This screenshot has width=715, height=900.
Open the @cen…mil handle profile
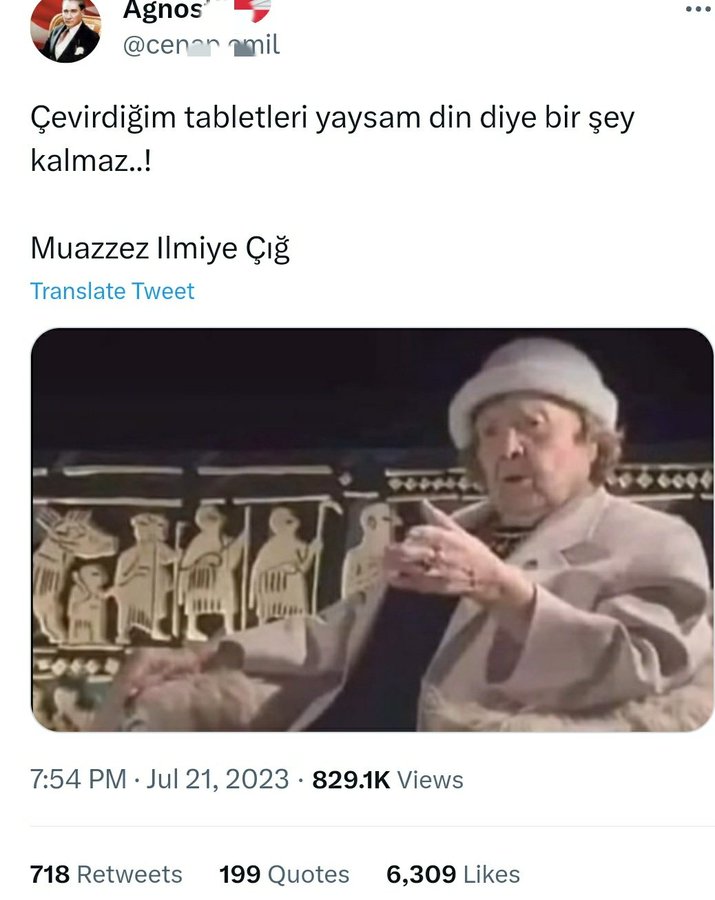(201, 45)
